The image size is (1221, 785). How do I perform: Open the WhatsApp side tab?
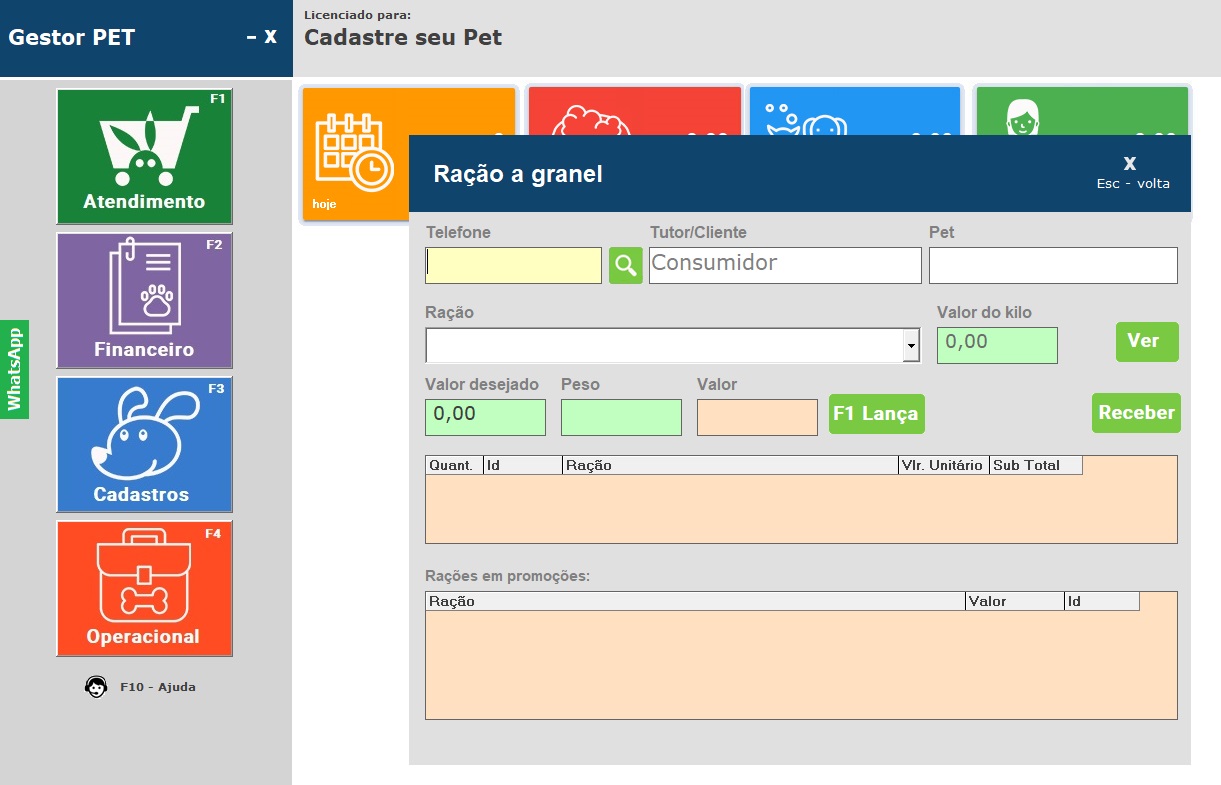pyautogui.click(x=14, y=369)
